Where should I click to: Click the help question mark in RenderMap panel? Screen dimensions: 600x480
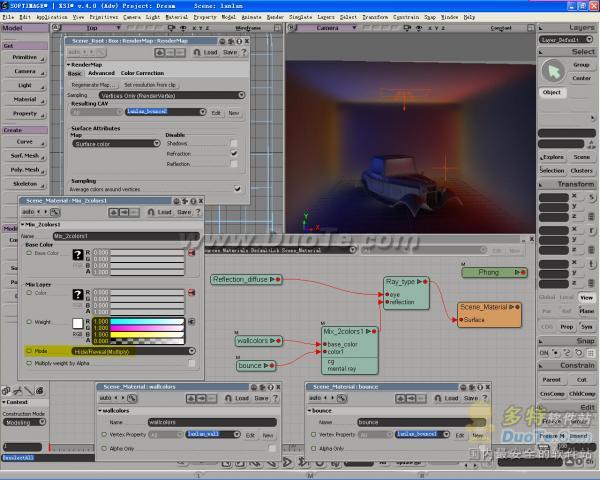click(244, 52)
